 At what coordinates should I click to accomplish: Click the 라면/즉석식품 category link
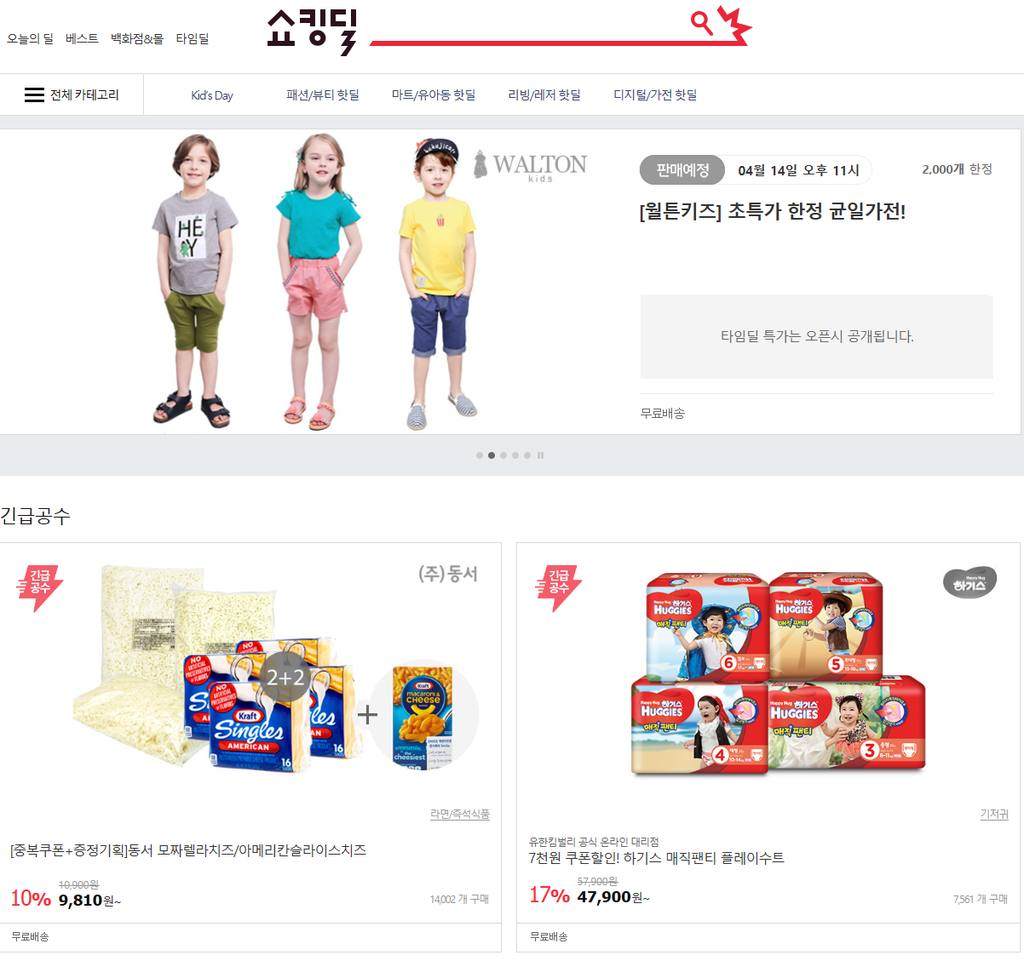[460, 813]
